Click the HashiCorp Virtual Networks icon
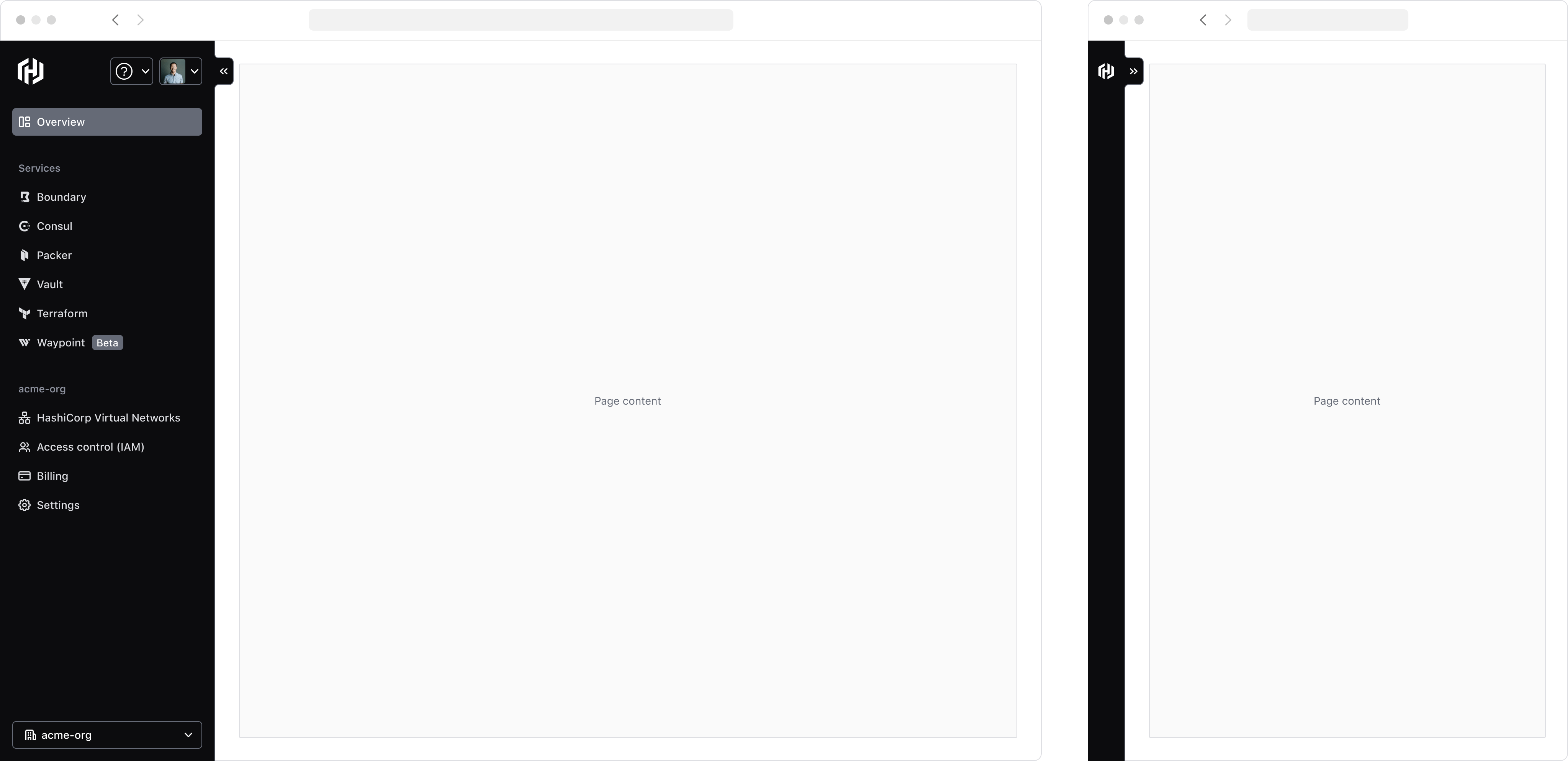The image size is (1568, 761). (24, 417)
